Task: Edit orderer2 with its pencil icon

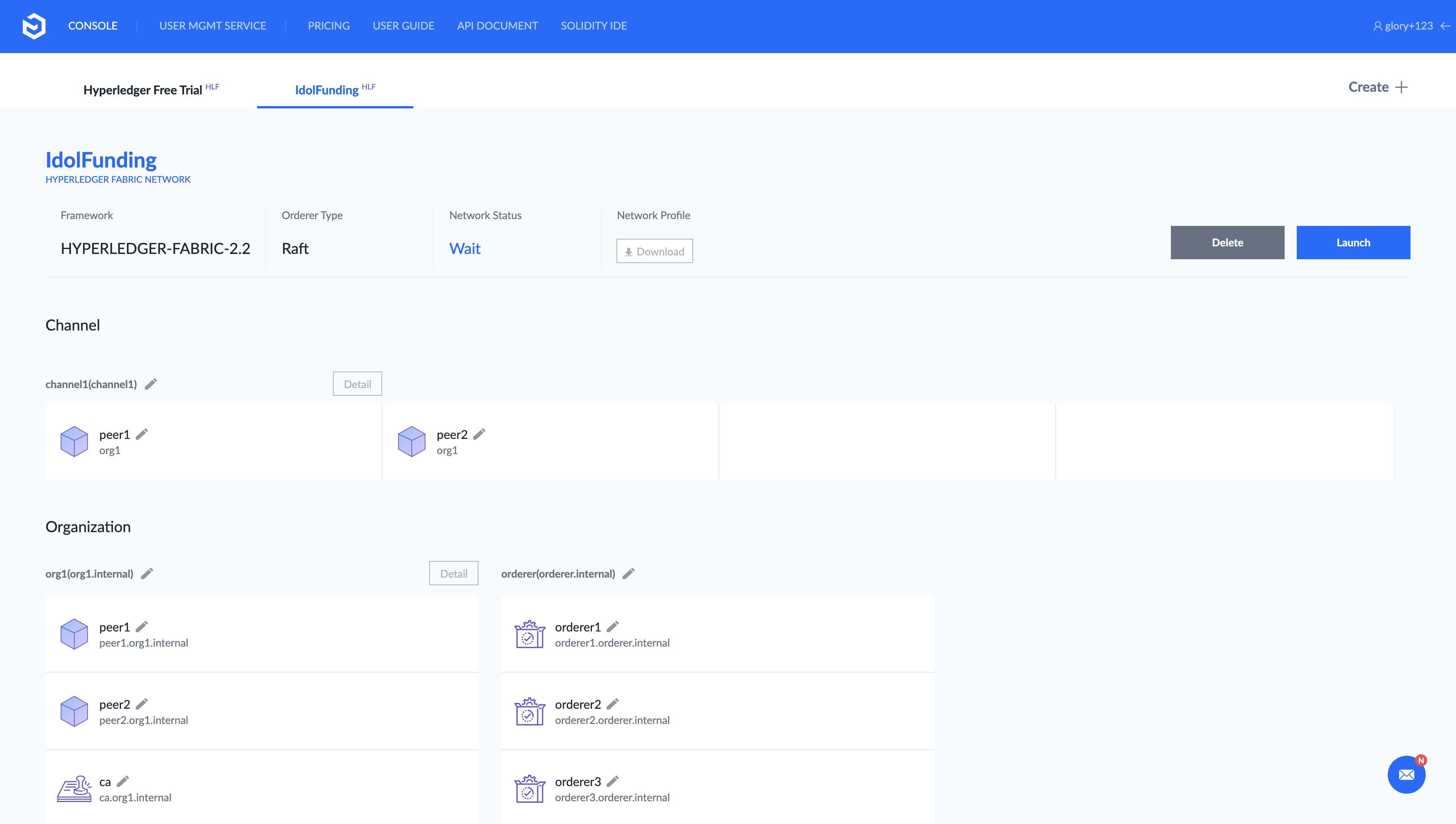Action: [x=612, y=704]
